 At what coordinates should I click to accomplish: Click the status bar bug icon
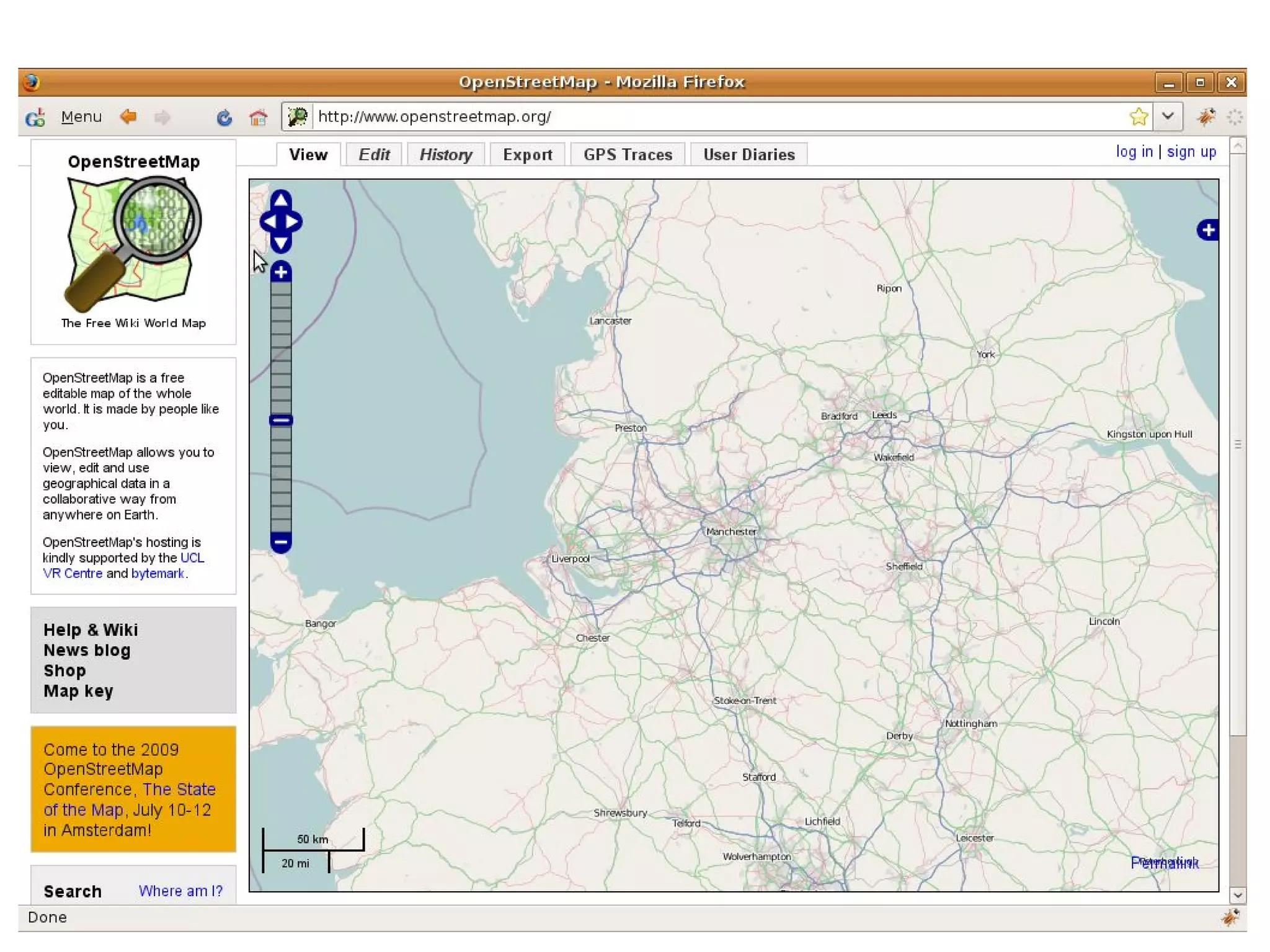point(1230,918)
